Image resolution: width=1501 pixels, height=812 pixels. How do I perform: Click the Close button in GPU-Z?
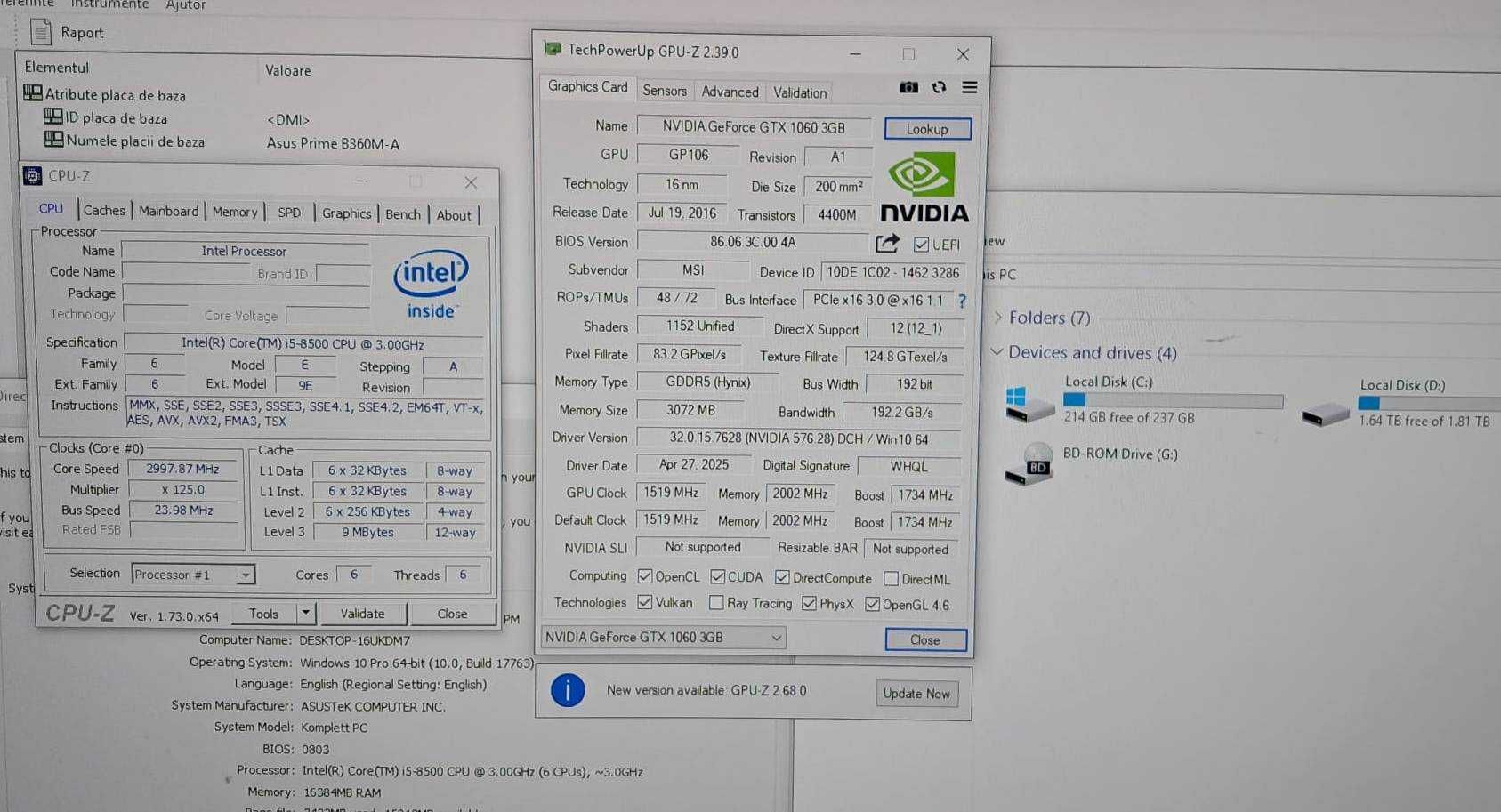click(925, 640)
